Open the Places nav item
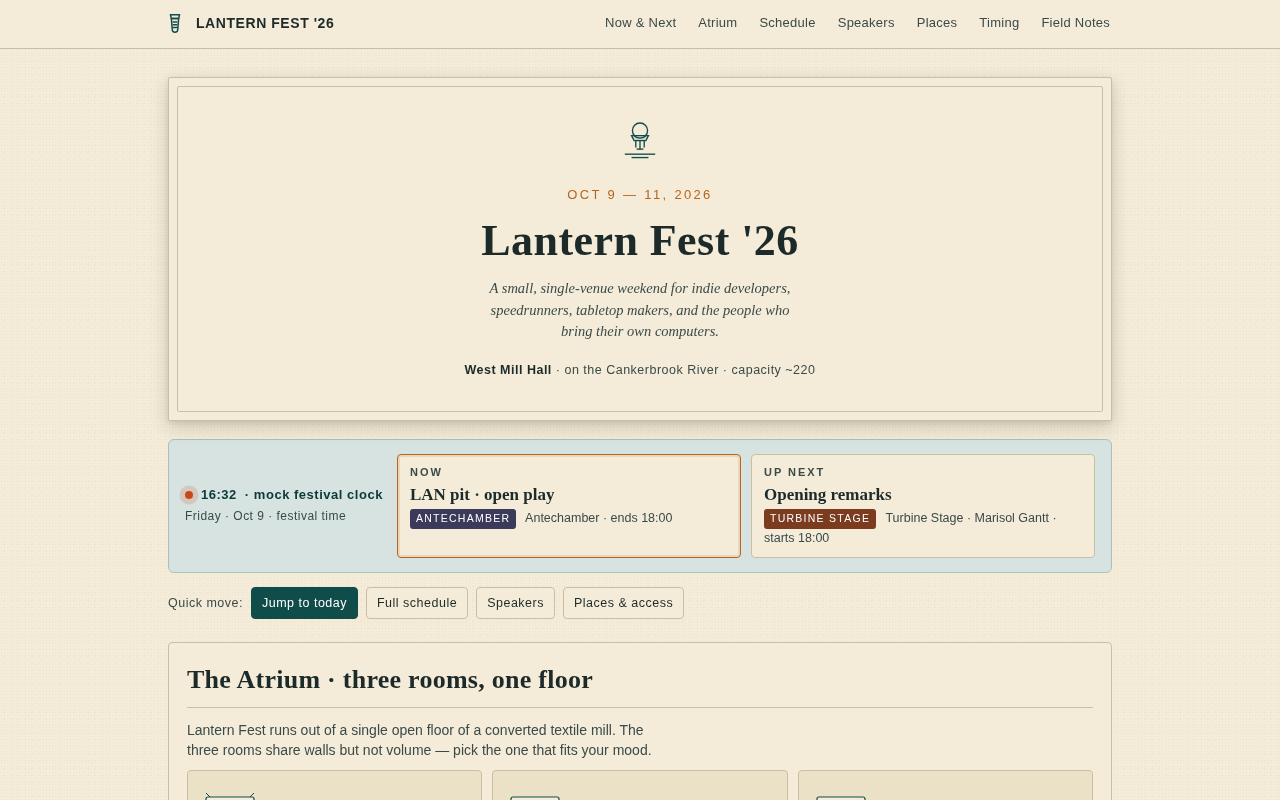The height and width of the screenshot is (800, 1280). 937,23
